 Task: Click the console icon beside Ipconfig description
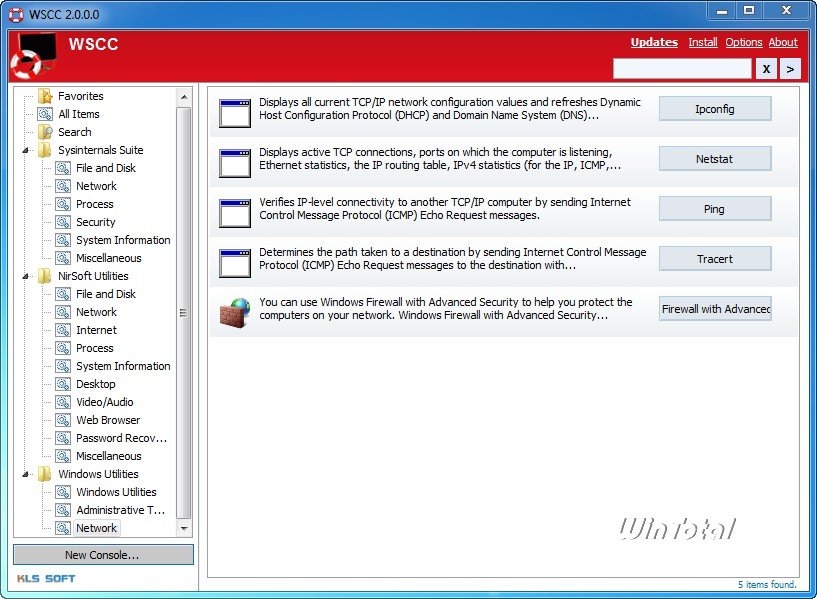pos(234,113)
